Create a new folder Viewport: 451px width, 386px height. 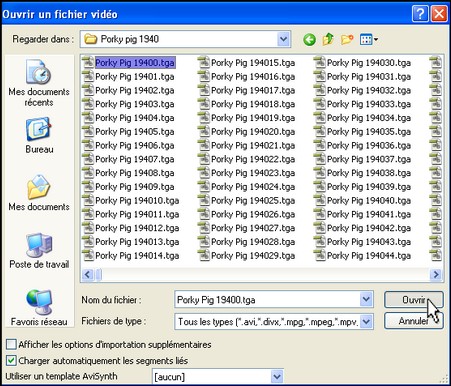click(347, 40)
